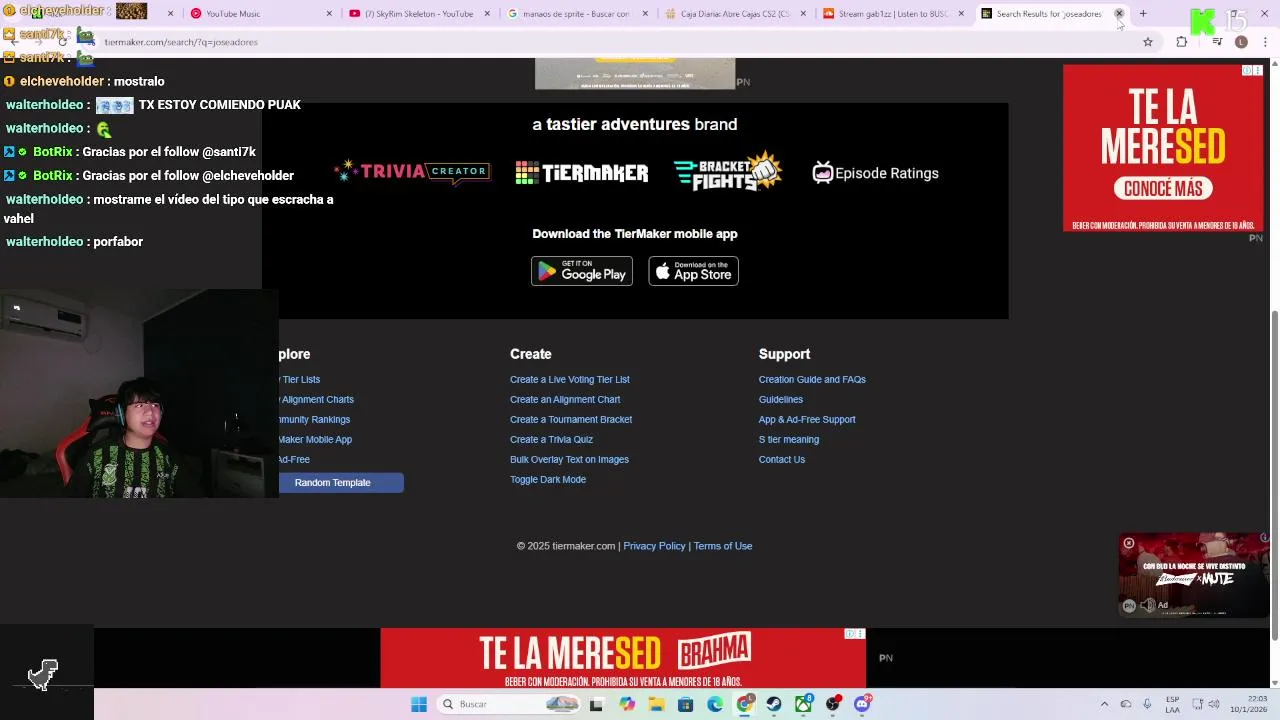The height and width of the screenshot is (720, 1280).
Task: Open the ESP LAA language indicator
Action: tap(1173, 704)
